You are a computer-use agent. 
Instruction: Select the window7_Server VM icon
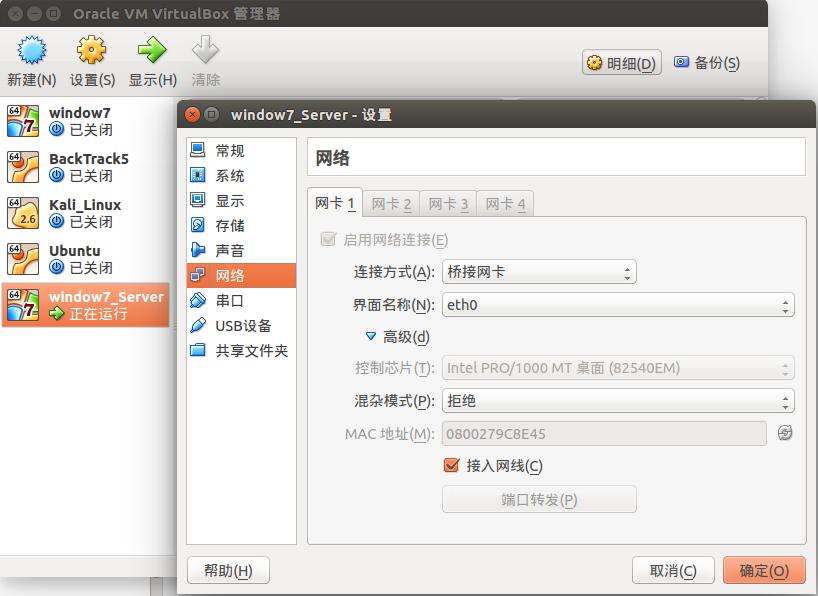point(23,305)
